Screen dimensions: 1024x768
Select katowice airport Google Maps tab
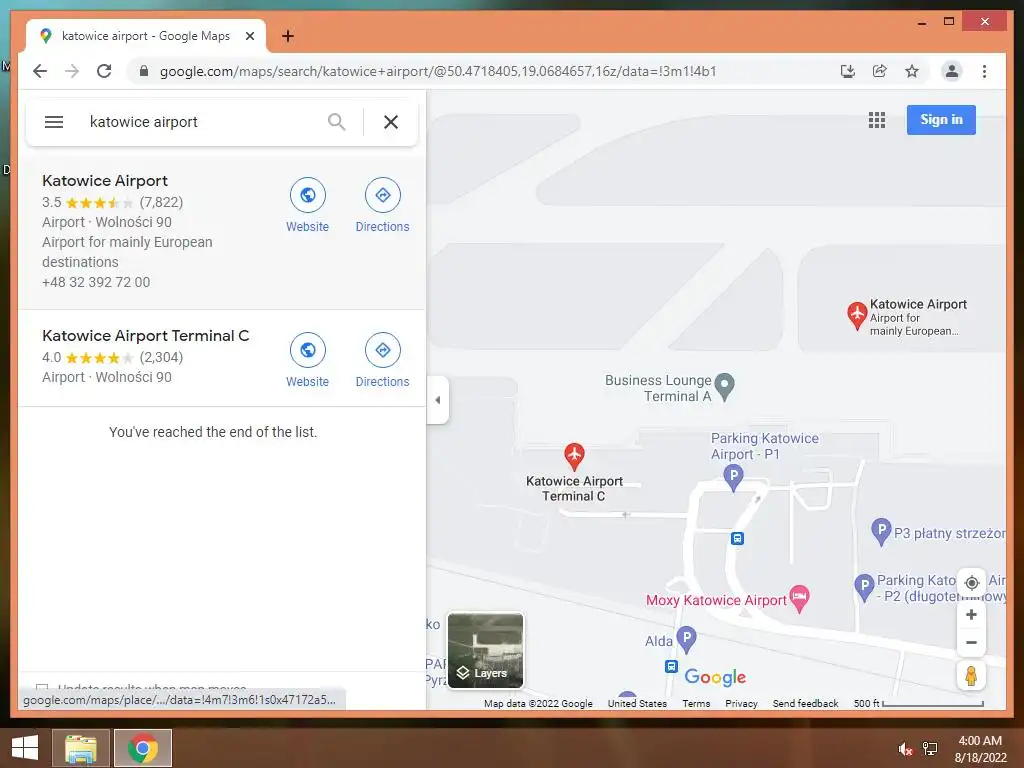coord(146,36)
